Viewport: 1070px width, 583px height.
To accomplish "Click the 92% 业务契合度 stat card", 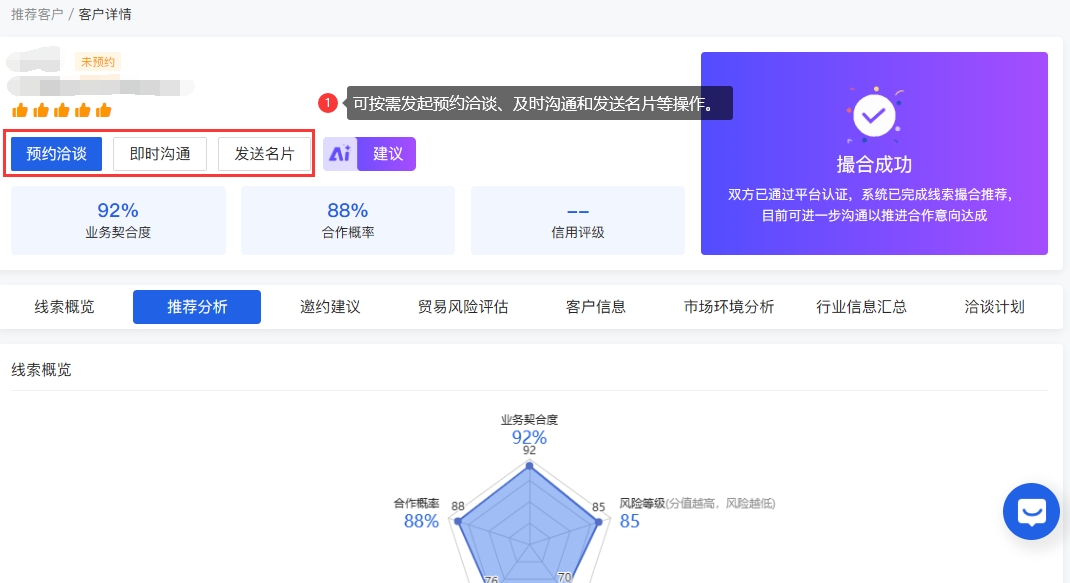I will click(118, 220).
